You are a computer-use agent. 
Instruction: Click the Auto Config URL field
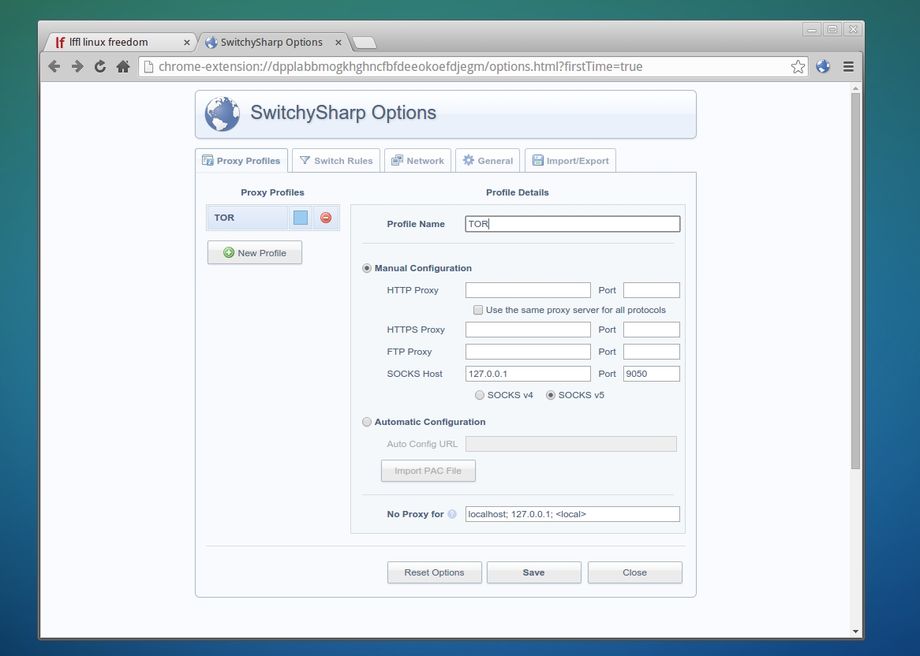(571, 444)
